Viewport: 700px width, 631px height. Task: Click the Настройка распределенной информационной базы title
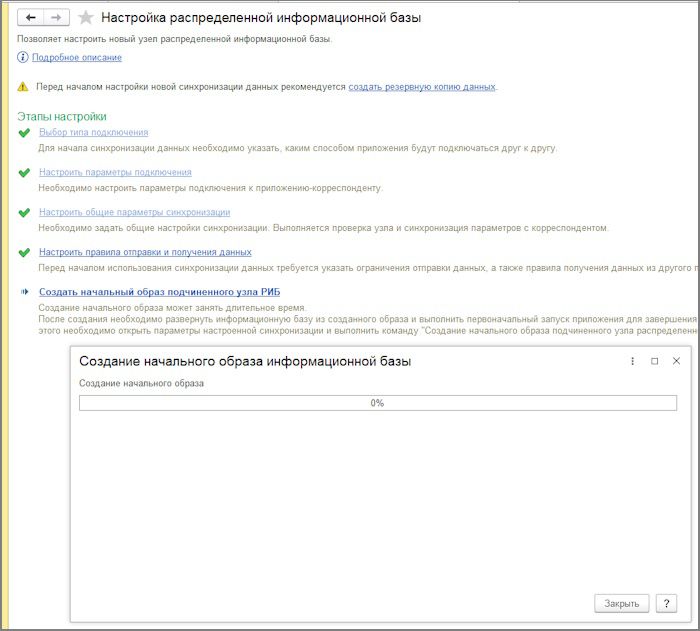coord(261,17)
